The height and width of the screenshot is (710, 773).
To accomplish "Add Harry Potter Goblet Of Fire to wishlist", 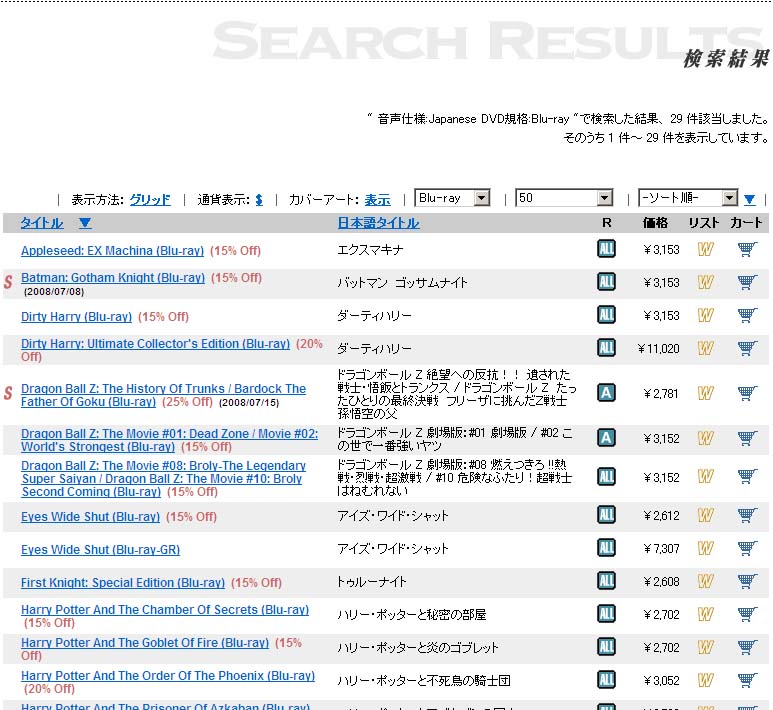I will [x=705, y=647].
